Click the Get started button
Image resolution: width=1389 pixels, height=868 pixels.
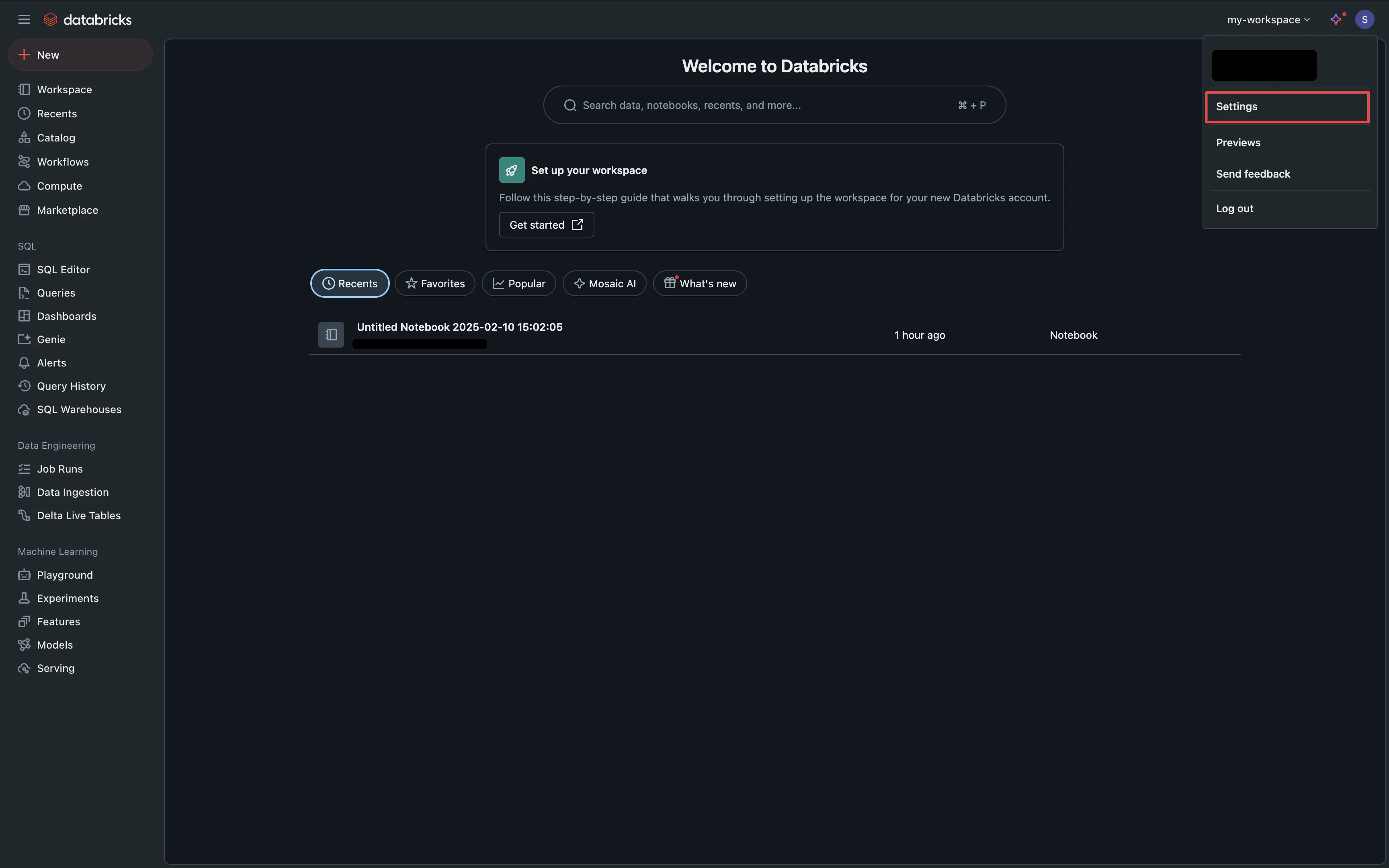[x=547, y=225]
